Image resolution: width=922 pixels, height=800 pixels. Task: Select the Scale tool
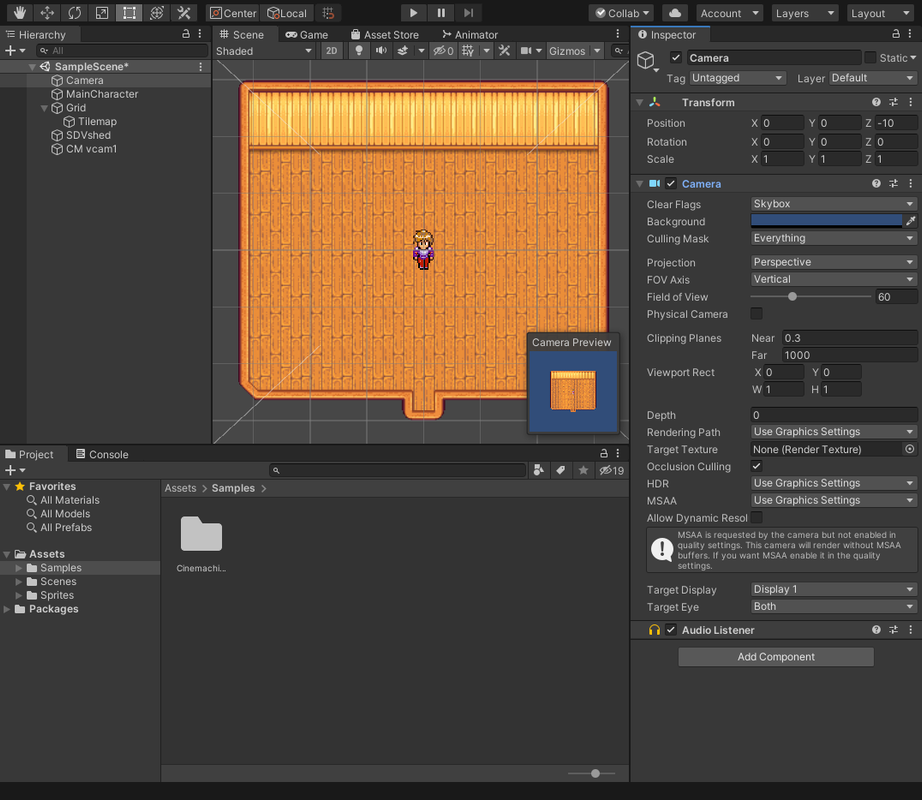click(101, 13)
